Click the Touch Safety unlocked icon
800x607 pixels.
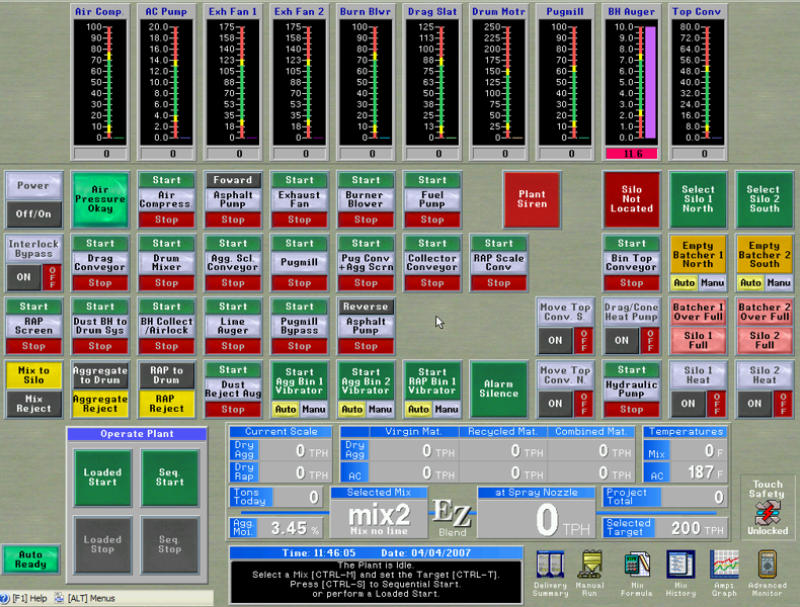pyautogui.click(x=768, y=512)
